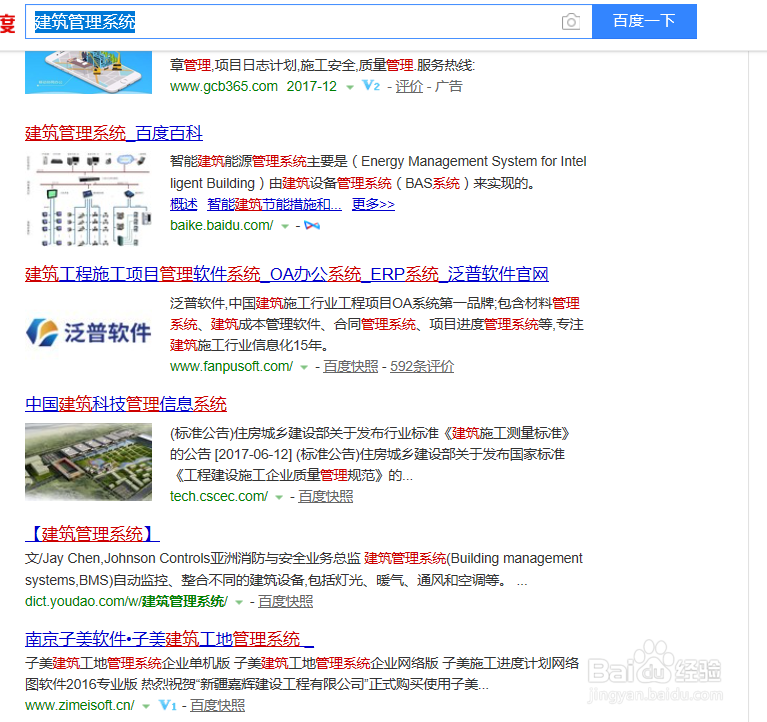767x722 pixels.
Task: Click the 广告 label on gcb365 result
Action: tap(449, 86)
